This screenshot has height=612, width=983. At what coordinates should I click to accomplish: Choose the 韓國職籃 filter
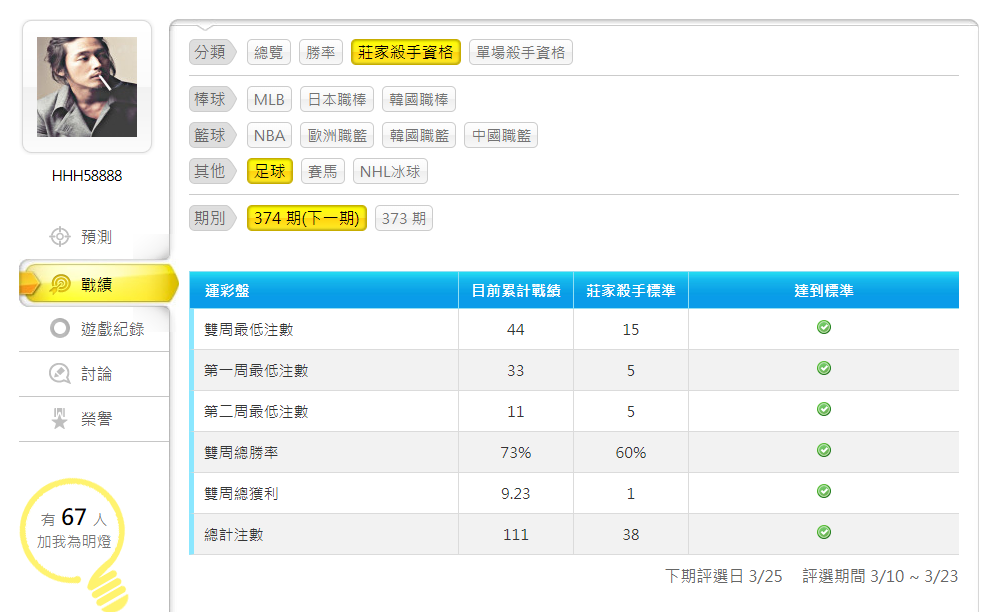click(419, 135)
